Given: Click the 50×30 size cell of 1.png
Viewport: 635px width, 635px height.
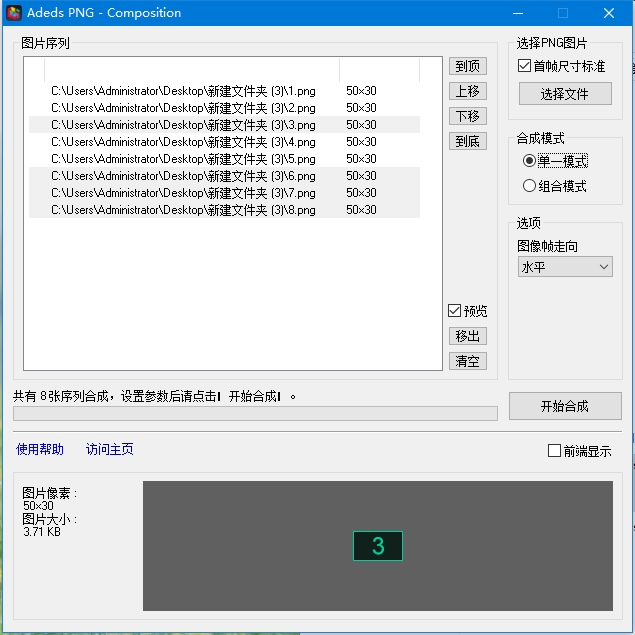Looking at the screenshot, I should (361, 91).
